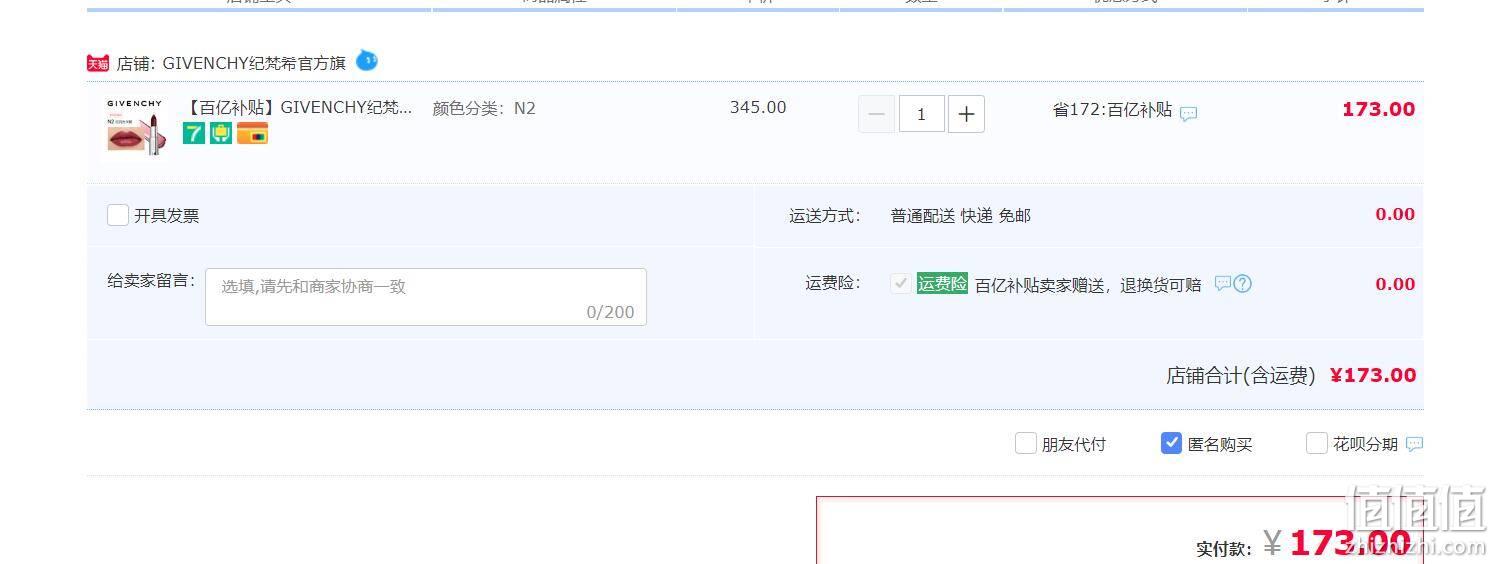This screenshot has height=564, width=1495.
Task: Click the quantity input field showing 1
Action: (x=922, y=114)
